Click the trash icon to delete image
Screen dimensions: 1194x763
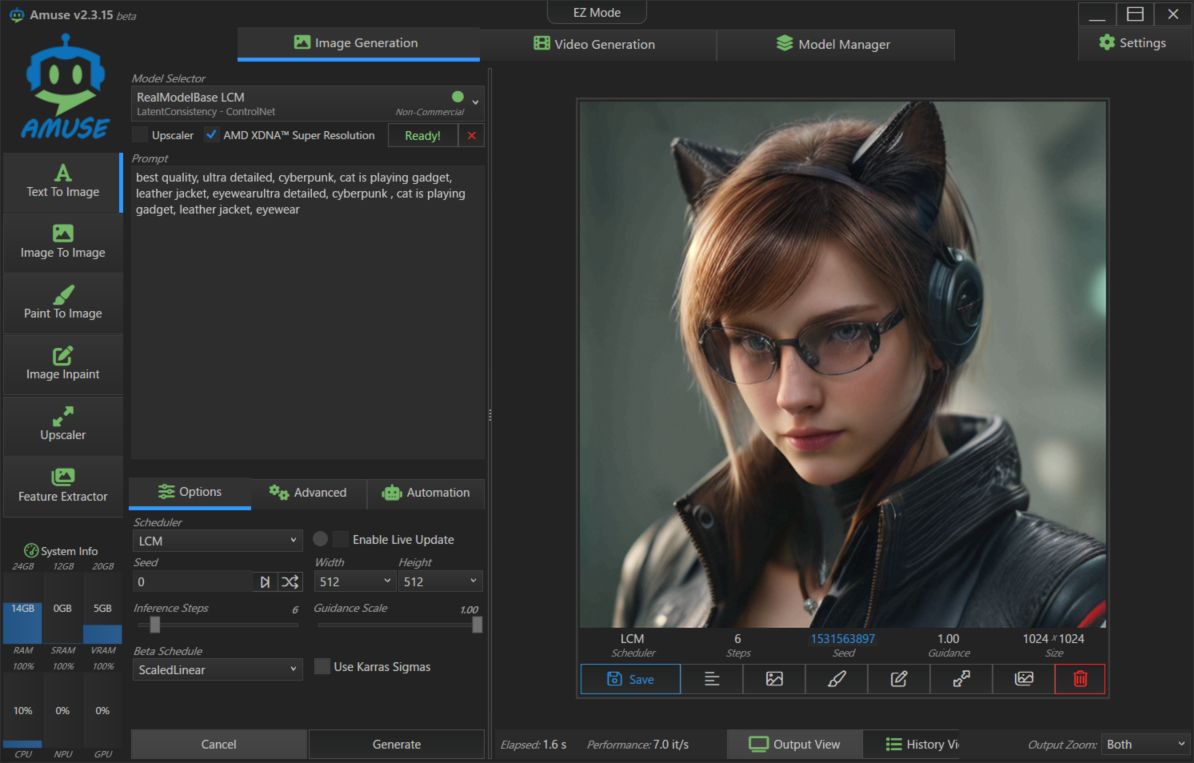(x=1080, y=679)
